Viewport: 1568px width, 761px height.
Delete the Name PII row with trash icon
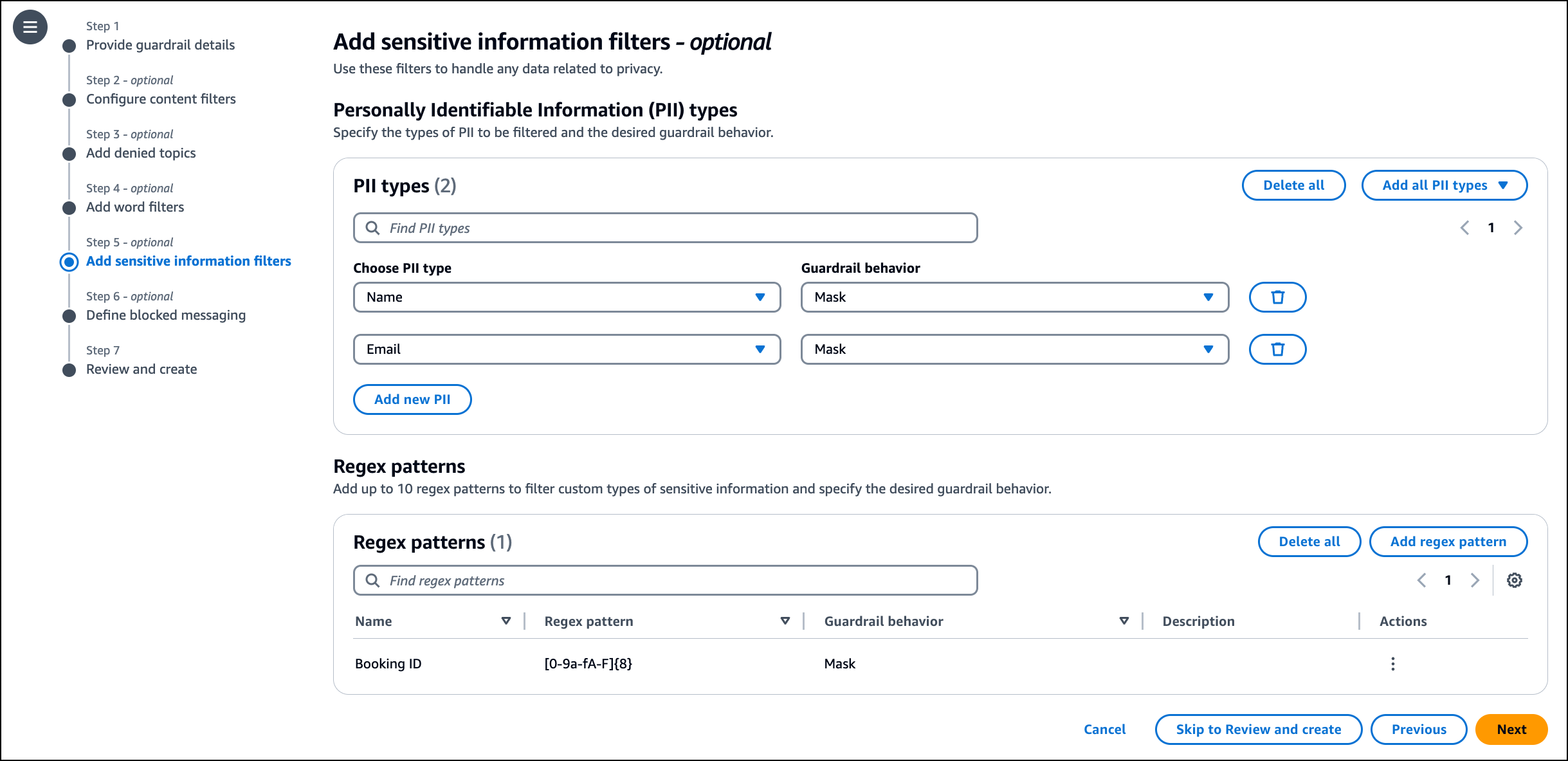[x=1277, y=297]
